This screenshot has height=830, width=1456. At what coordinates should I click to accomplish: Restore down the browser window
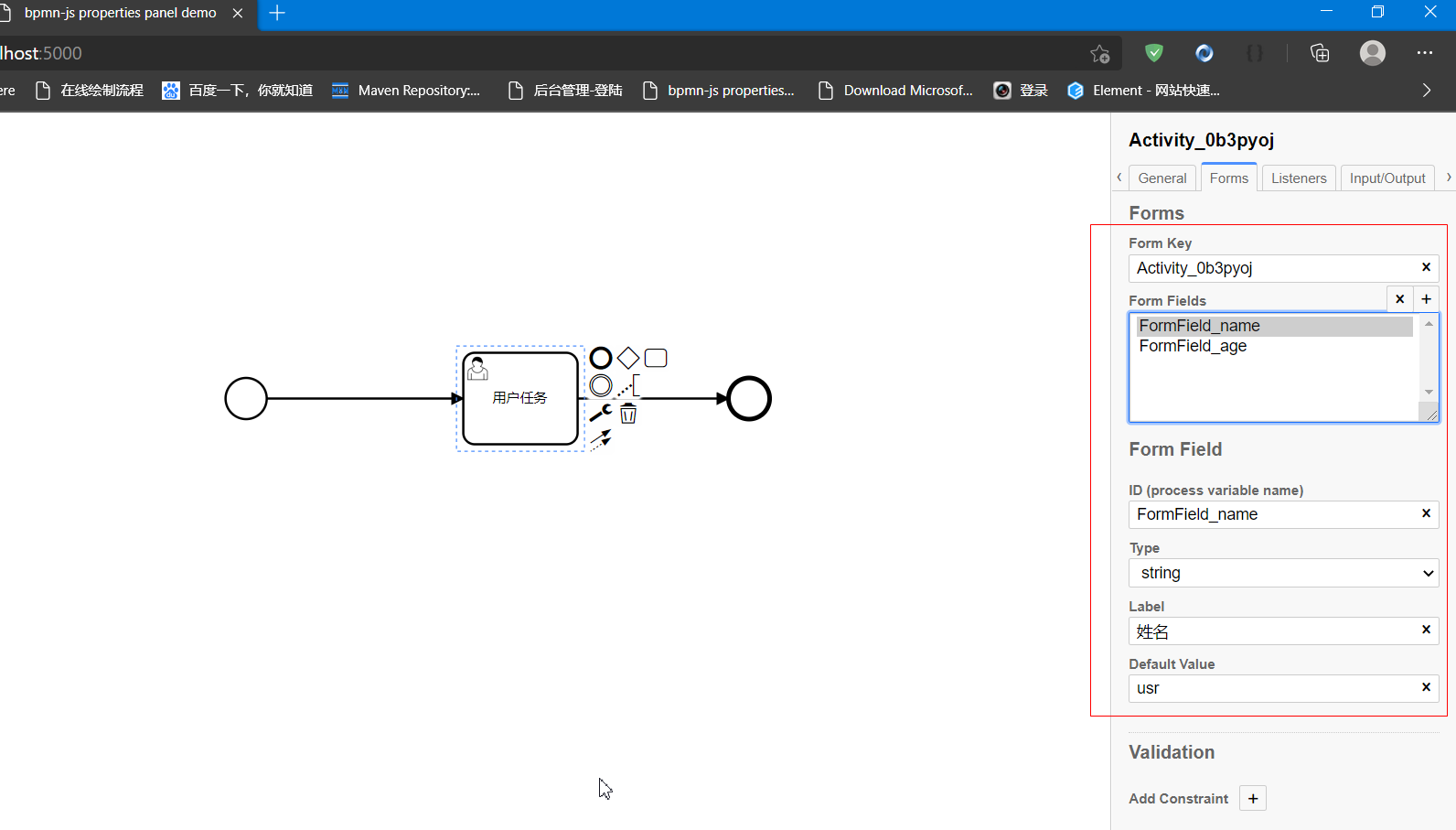[x=1377, y=12]
